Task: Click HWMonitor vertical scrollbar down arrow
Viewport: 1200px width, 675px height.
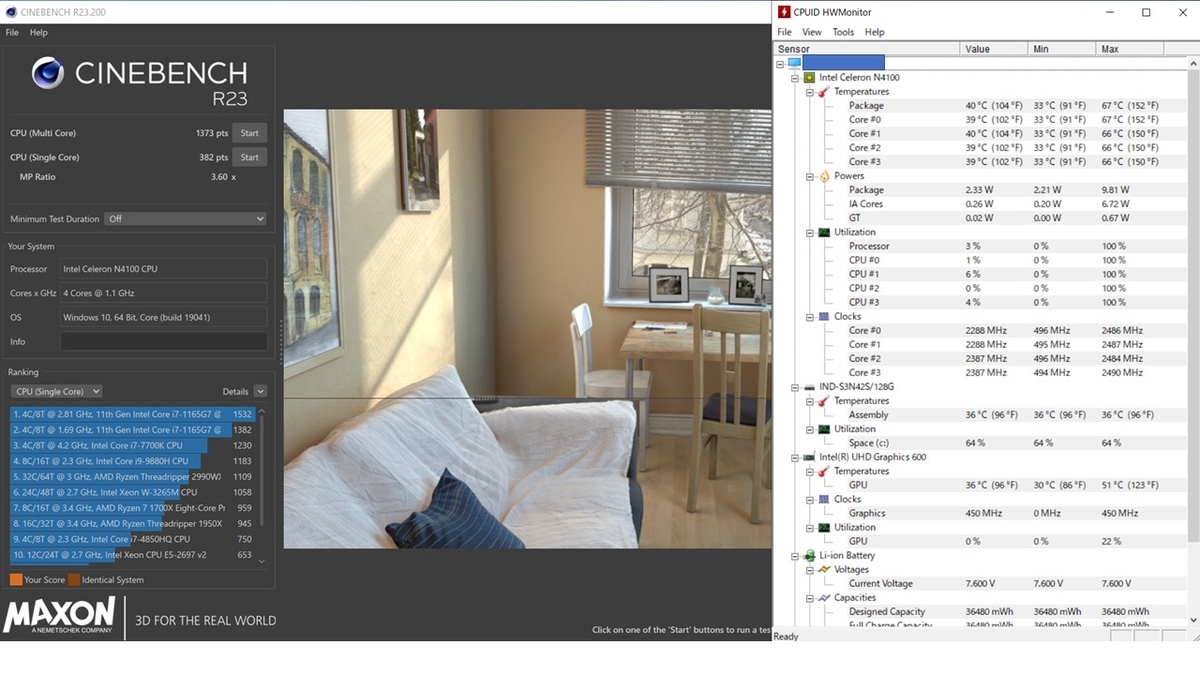Action: [1194, 620]
